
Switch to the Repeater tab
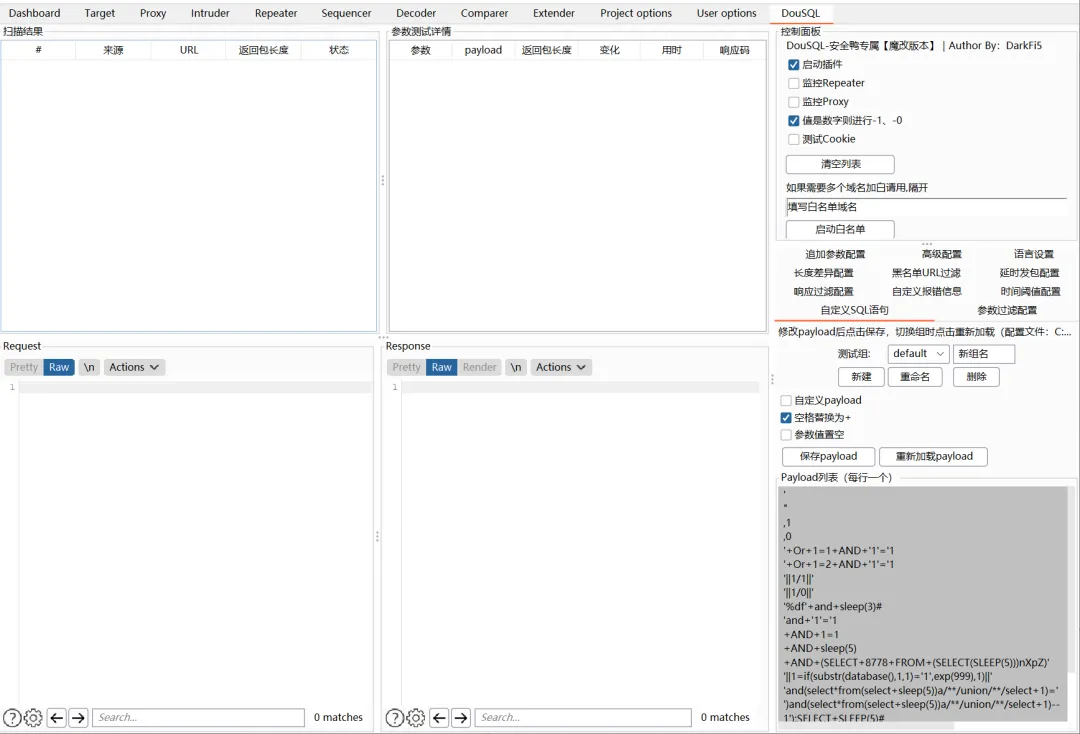coord(276,13)
